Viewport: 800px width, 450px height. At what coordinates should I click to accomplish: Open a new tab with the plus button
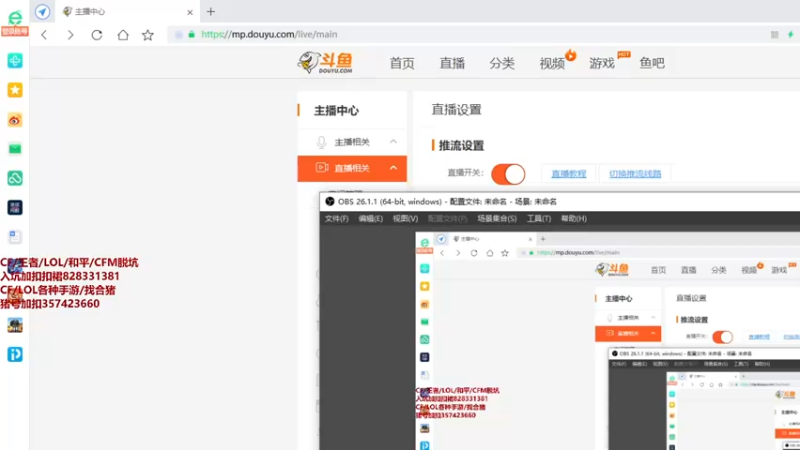pyautogui.click(x=211, y=11)
